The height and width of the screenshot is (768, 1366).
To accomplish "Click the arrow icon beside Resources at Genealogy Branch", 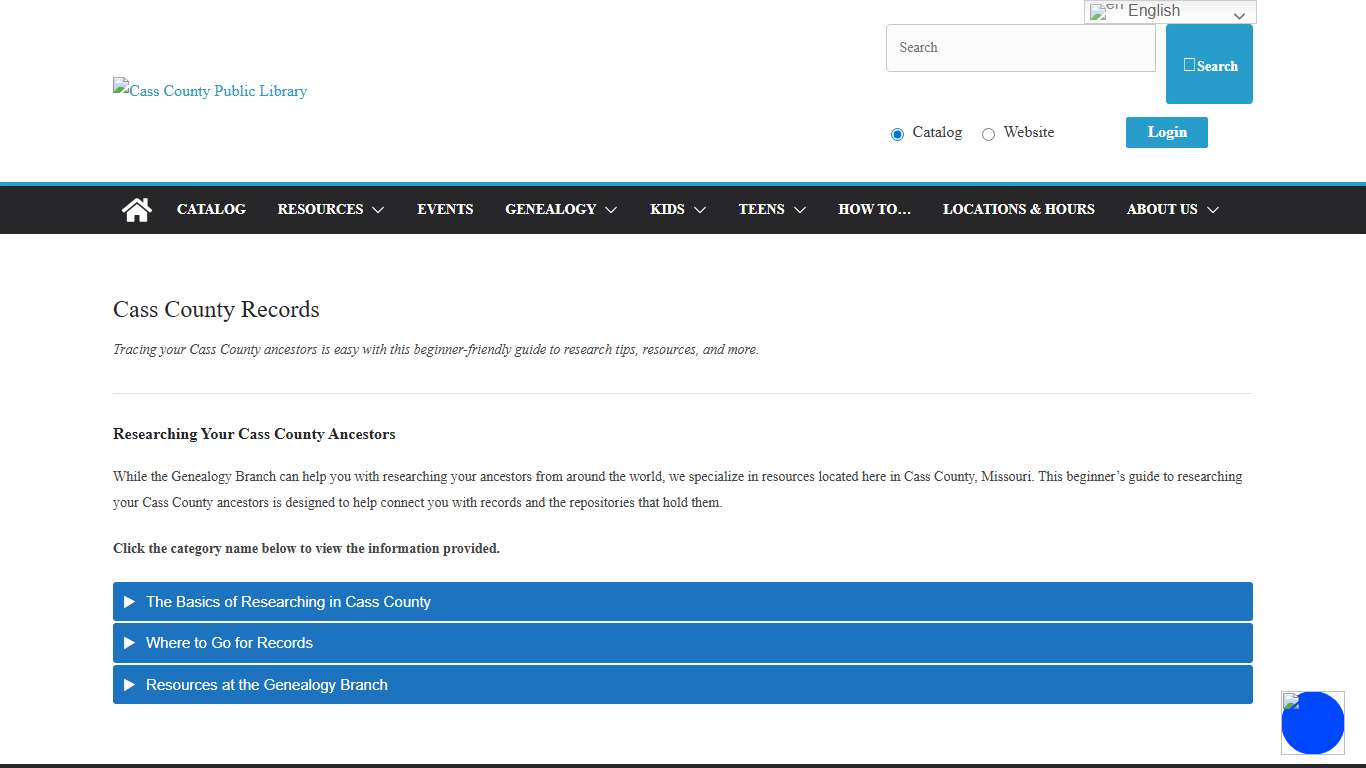I will (130, 684).
